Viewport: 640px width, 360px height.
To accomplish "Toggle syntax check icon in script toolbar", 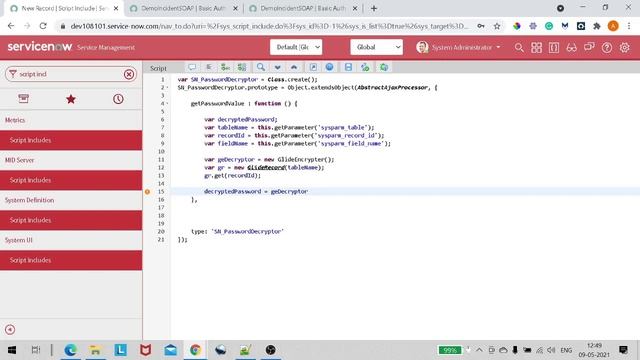I will (x=365, y=67).
